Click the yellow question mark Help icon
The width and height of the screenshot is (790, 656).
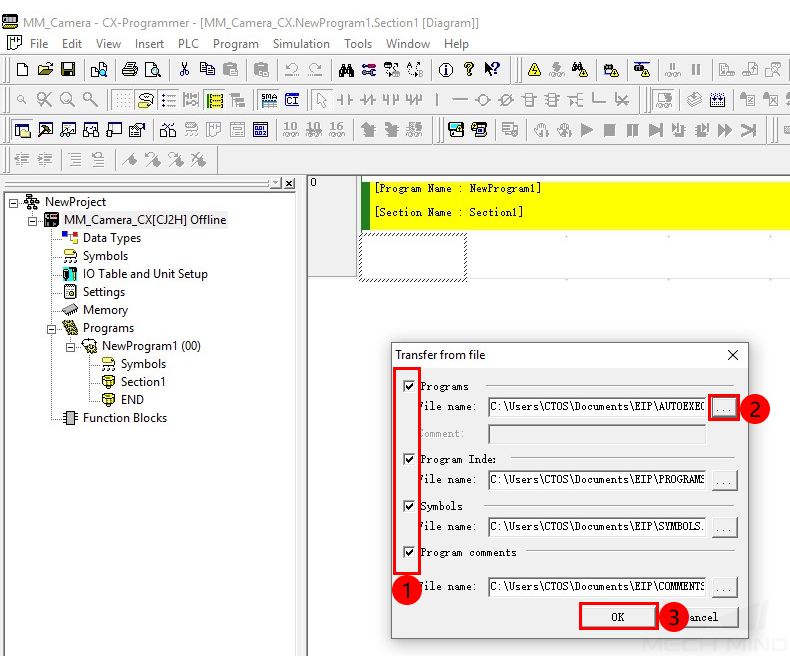point(469,70)
